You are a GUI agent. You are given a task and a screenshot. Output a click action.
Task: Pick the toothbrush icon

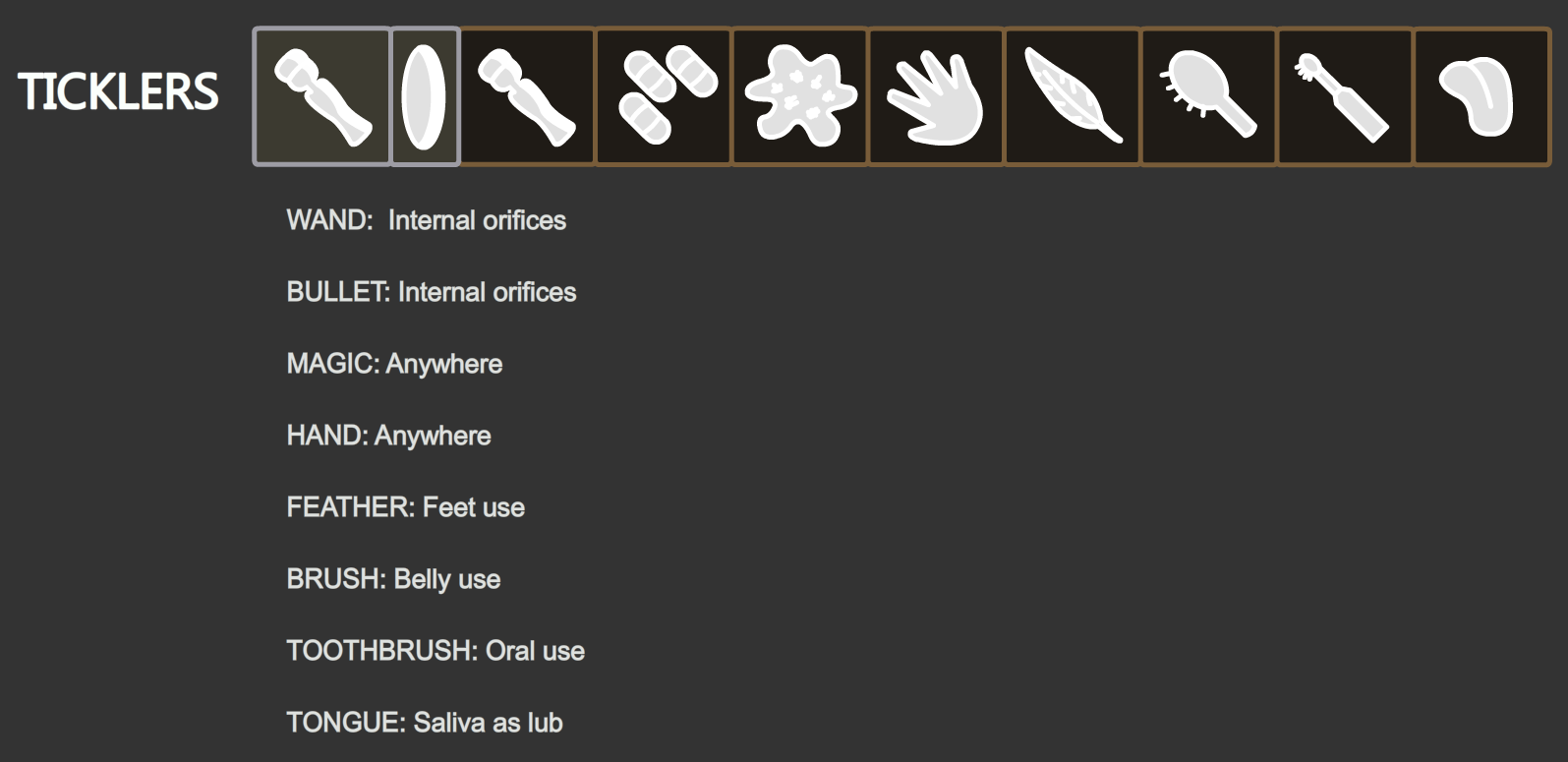tap(1346, 96)
